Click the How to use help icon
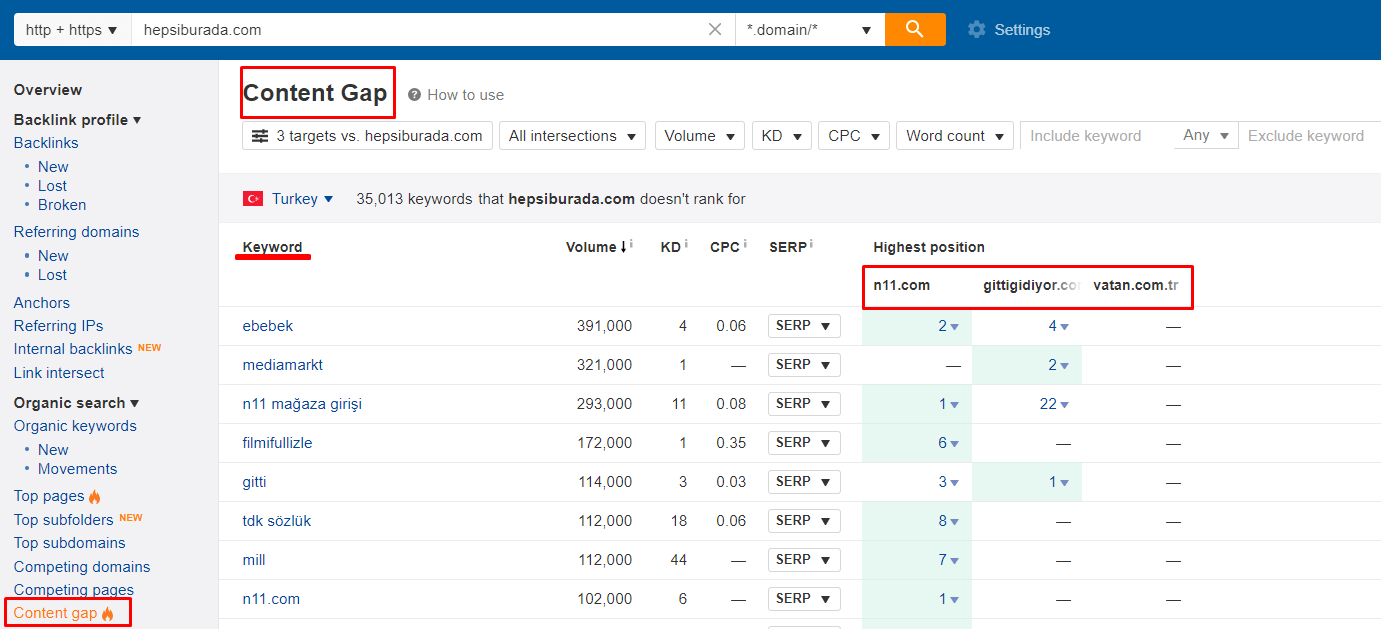Viewport: 1381px width, 629px height. [x=414, y=95]
